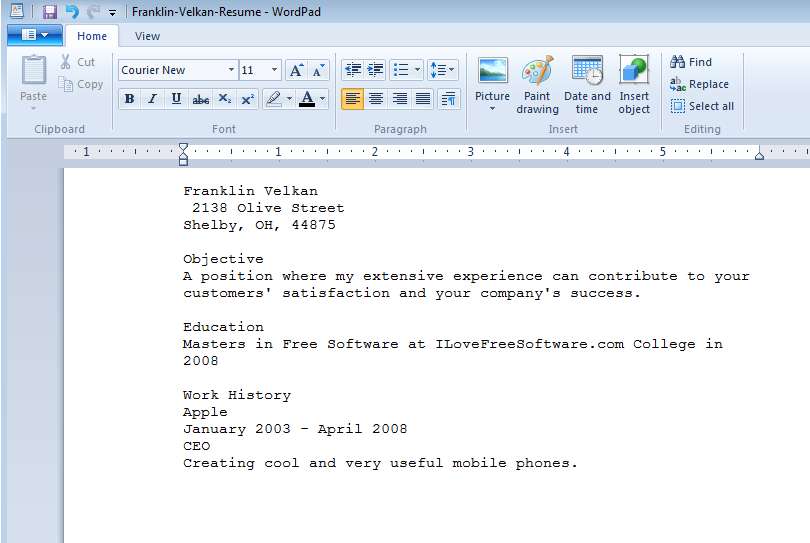Open the Find tool

tap(691, 62)
